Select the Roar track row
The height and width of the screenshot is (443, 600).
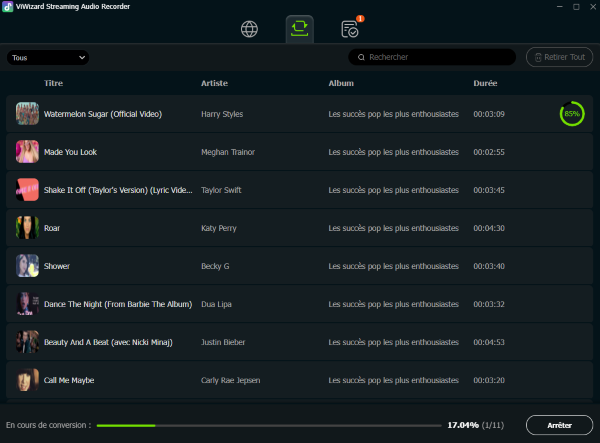click(x=300, y=228)
